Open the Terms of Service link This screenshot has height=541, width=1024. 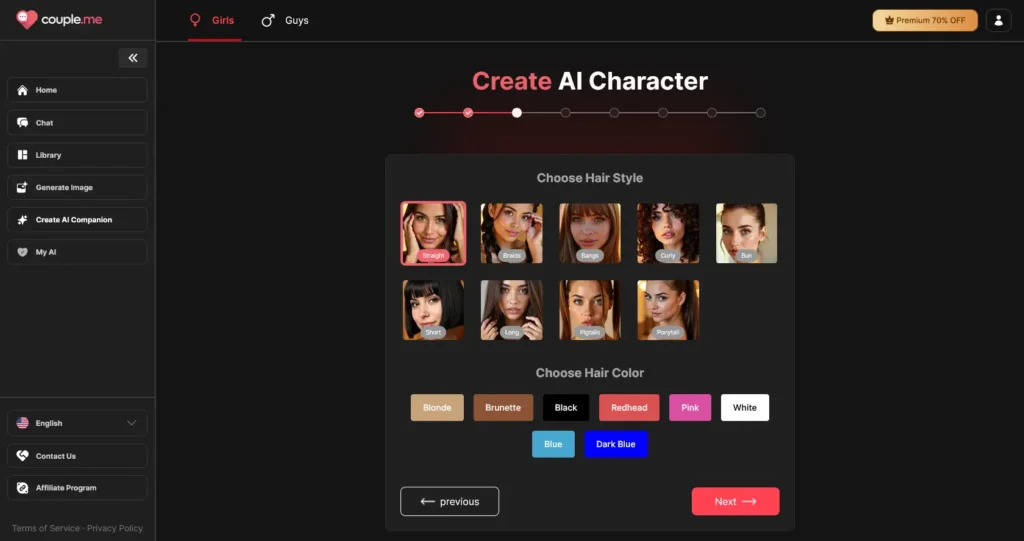point(46,528)
